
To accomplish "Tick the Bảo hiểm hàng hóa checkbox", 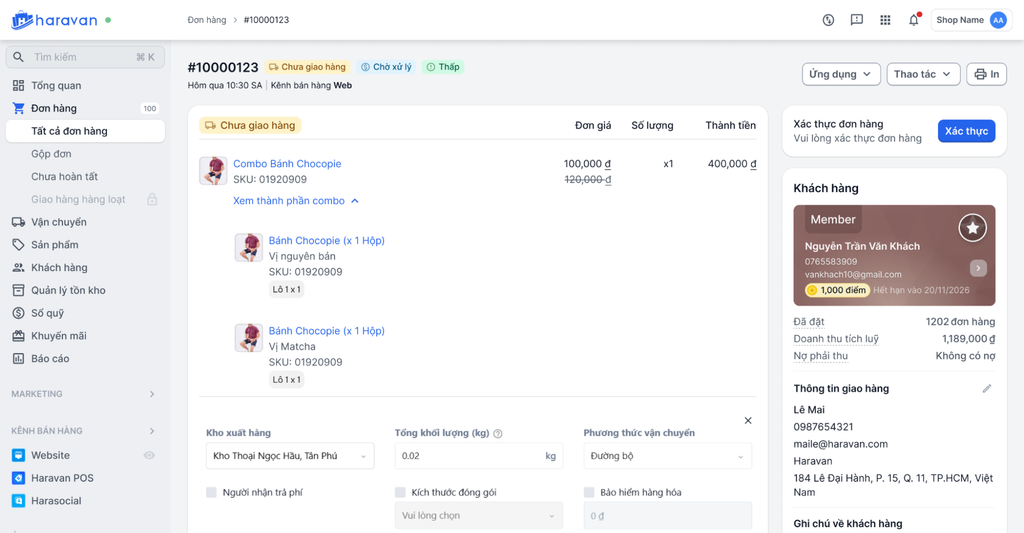I will [x=589, y=492].
